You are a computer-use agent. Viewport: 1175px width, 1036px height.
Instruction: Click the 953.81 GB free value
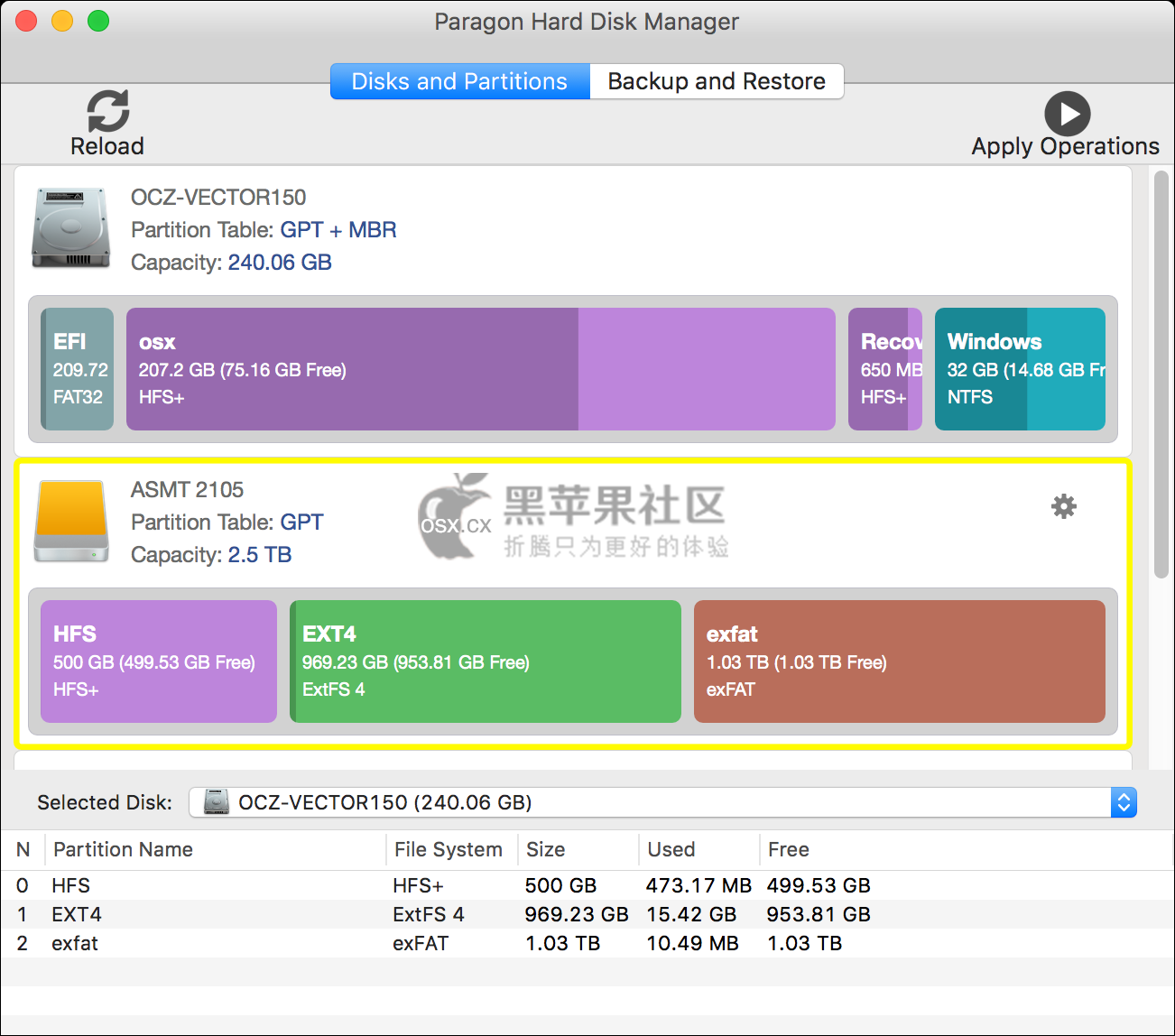tap(819, 914)
